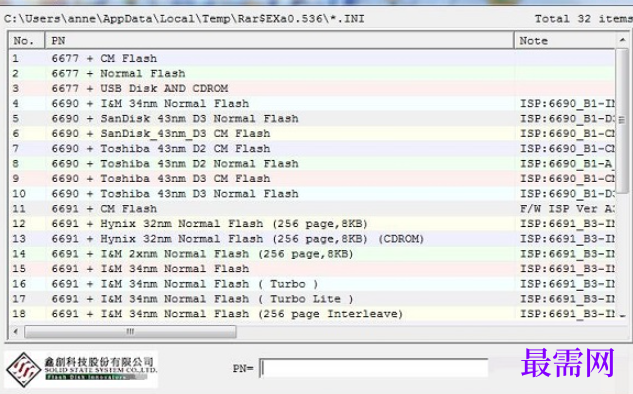
Task: Click the 'Total 32 items' count text
Action: (x=584, y=19)
